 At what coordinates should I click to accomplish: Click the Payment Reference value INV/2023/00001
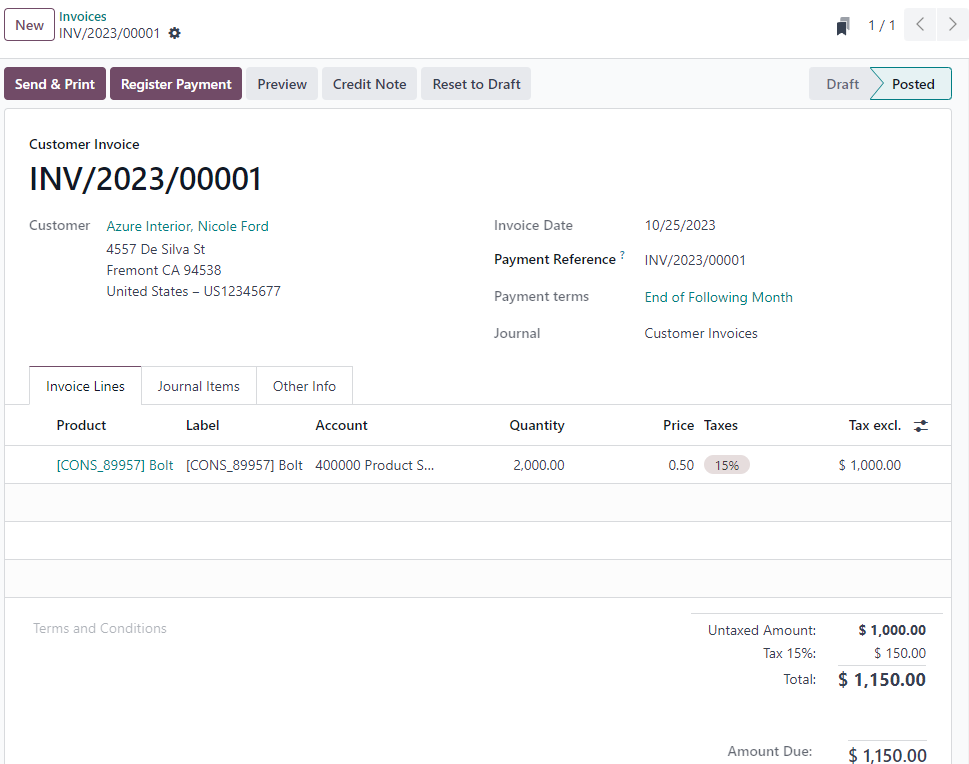695,260
